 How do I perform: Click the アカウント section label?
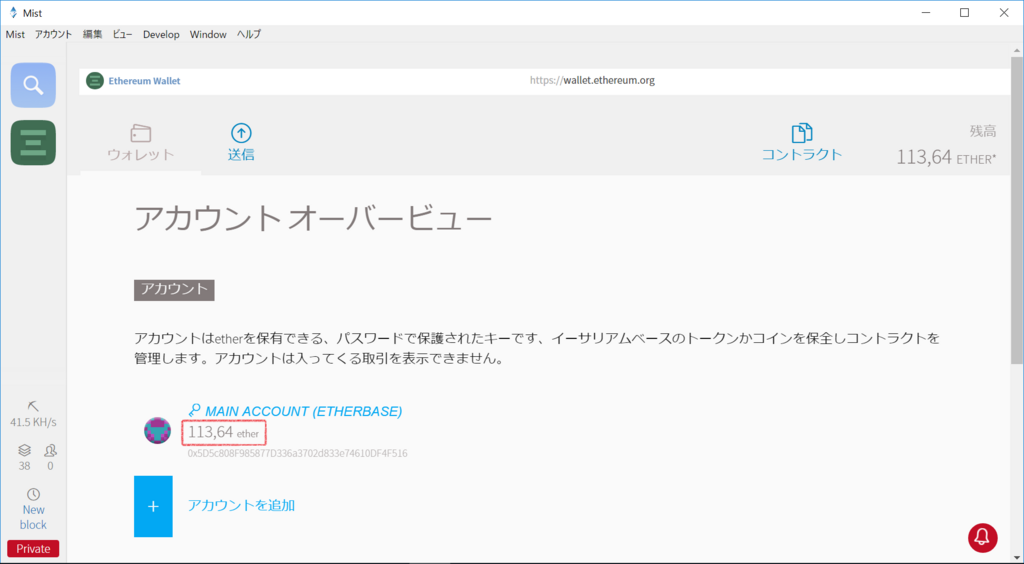(x=174, y=290)
